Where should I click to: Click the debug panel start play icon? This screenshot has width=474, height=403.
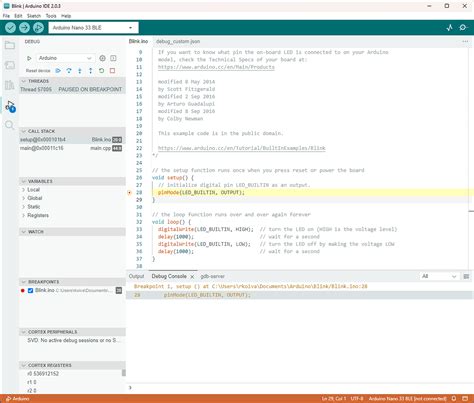29,58
